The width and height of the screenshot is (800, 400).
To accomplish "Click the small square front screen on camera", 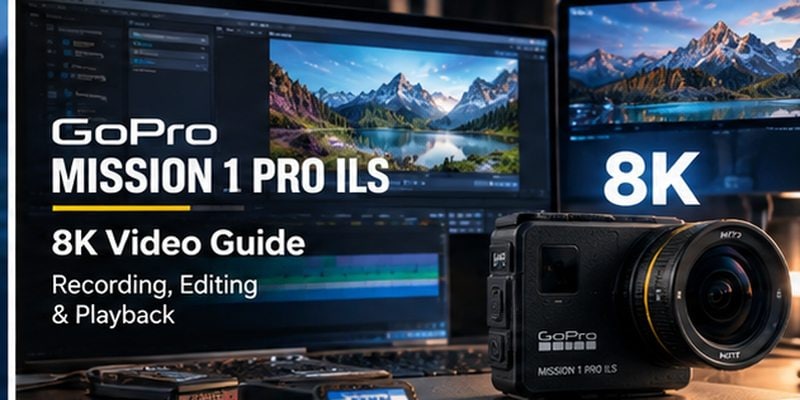I will (559, 269).
